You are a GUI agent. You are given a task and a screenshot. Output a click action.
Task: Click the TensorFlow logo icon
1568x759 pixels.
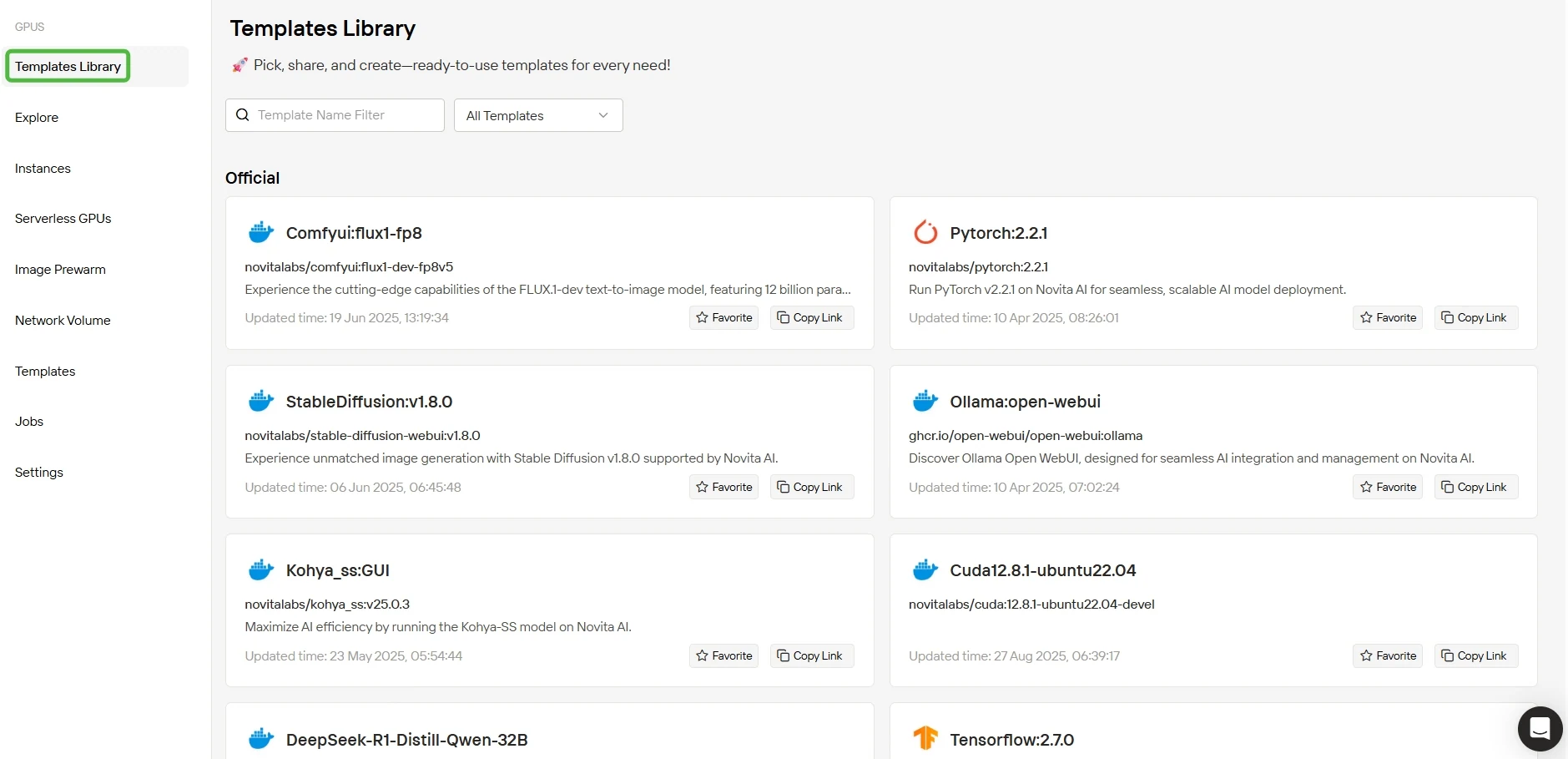(x=925, y=738)
